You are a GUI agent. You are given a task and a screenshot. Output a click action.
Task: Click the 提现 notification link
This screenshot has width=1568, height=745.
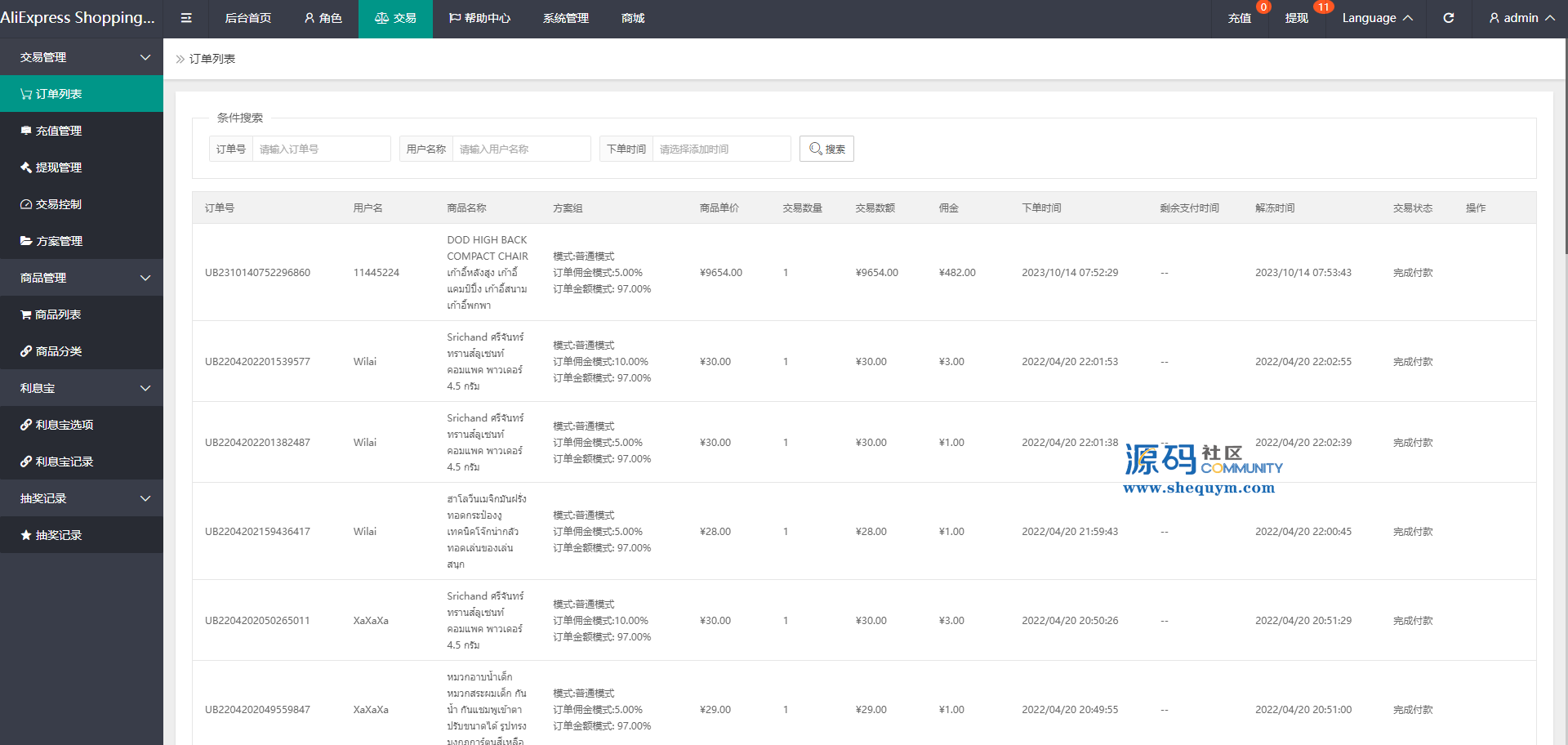pyautogui.click(x=1297, y=18)
